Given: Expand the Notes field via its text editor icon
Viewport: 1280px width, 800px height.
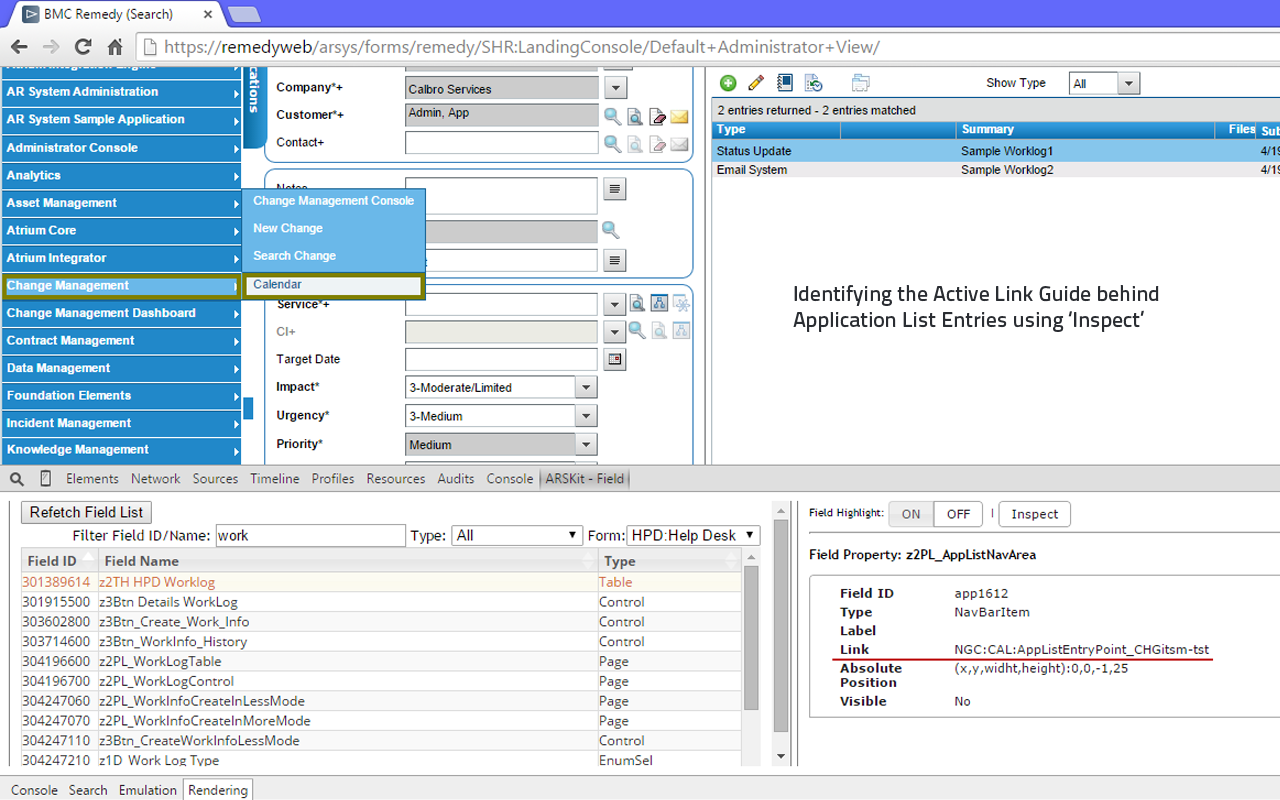Looking at the screenshot, I should point(614,189).
